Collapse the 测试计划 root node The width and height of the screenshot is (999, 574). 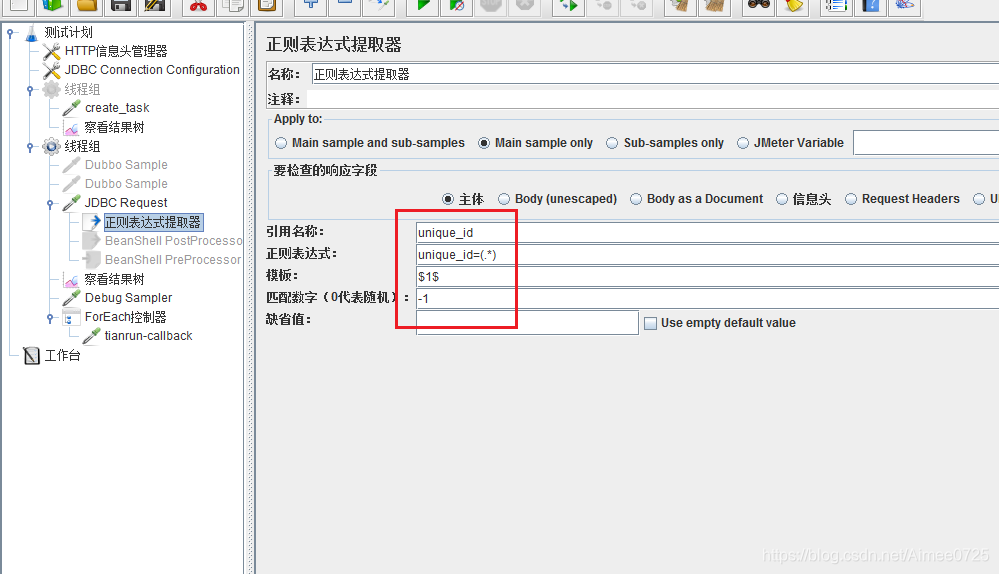[x=10, y=33]
